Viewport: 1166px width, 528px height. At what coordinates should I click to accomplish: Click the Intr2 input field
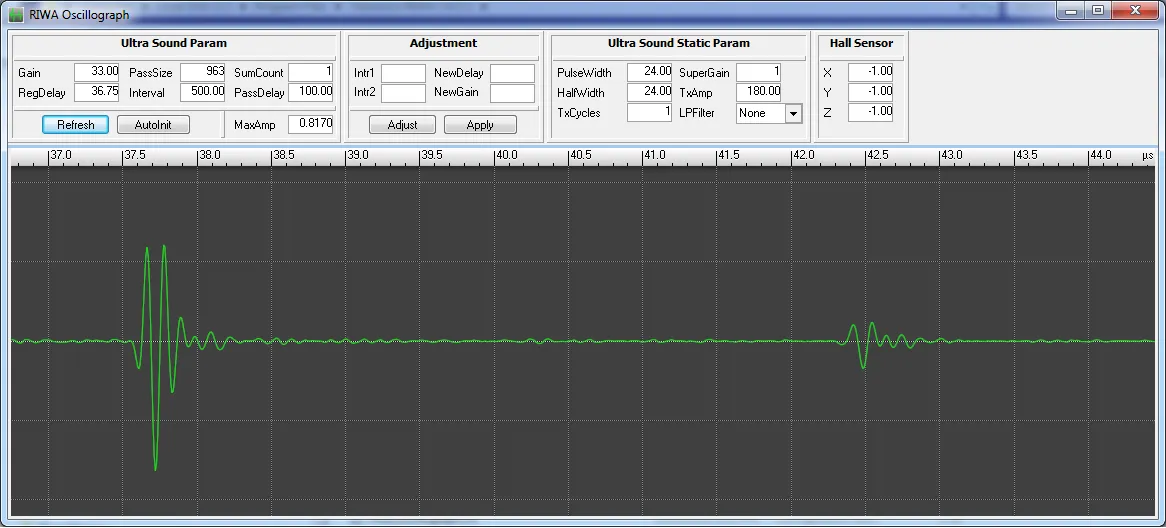[403, 93]
